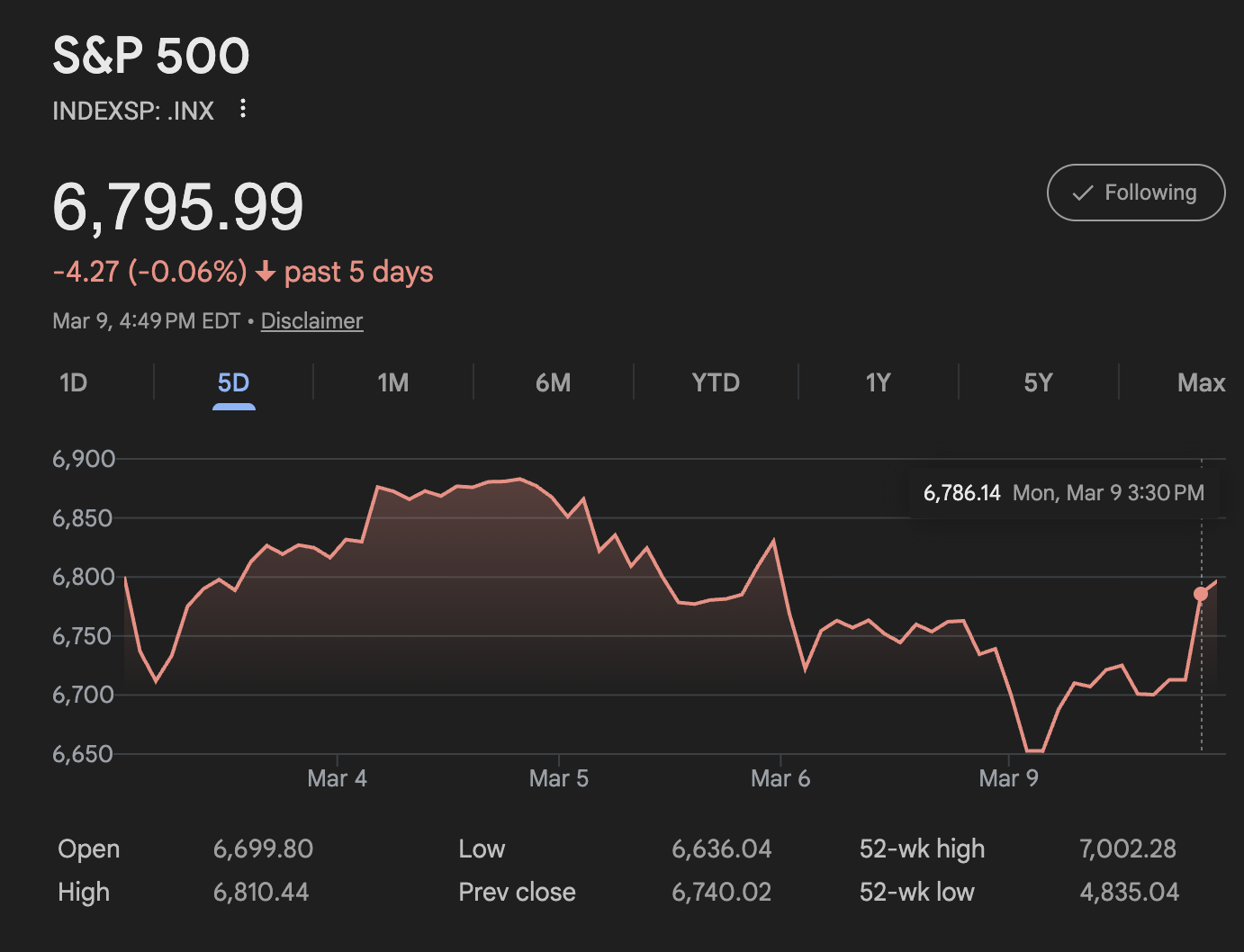Click the Prev close value 6,740.02
Viewport: 1244px width, 952px height.
[x=721, y=892]
